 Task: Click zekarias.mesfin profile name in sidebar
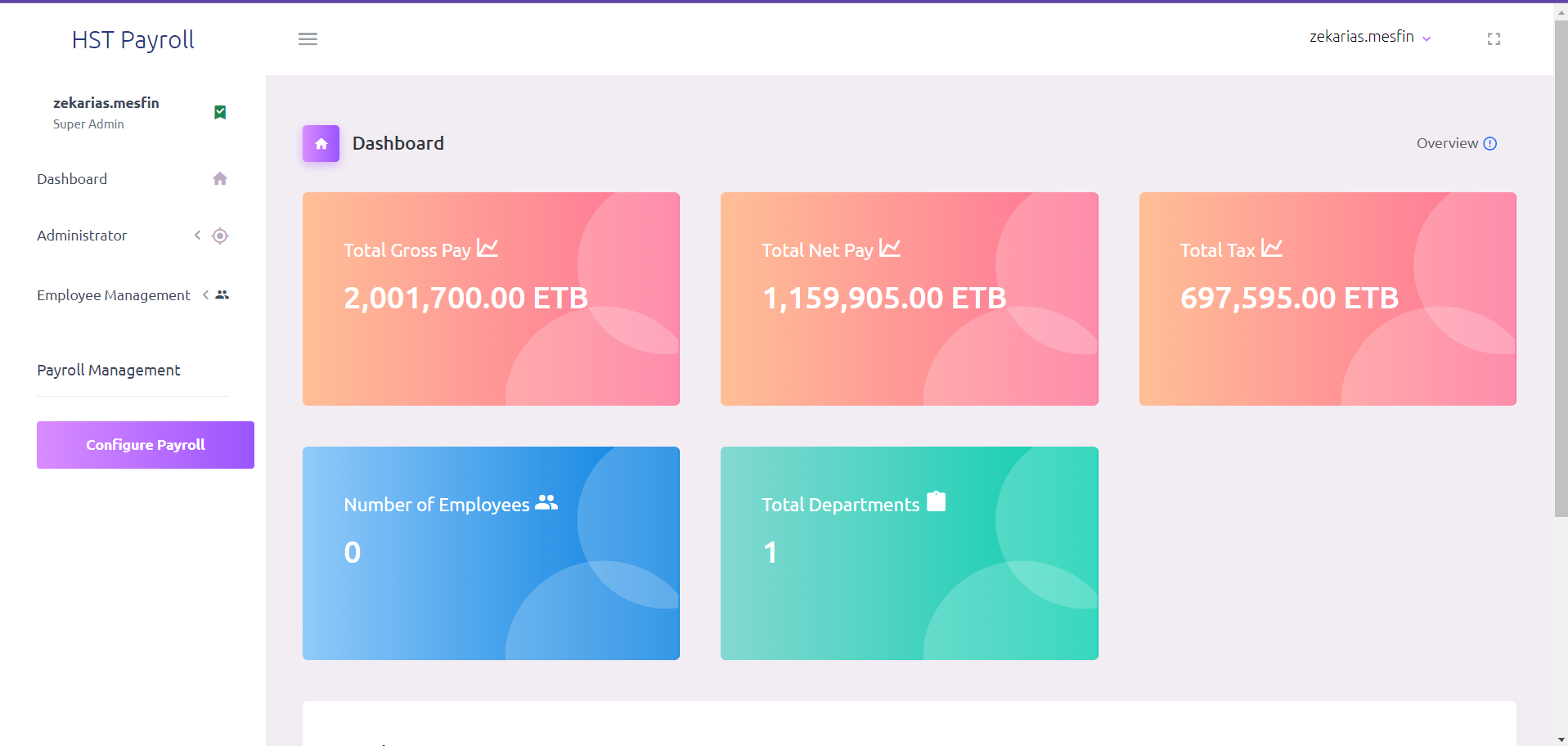pos(106,103)
